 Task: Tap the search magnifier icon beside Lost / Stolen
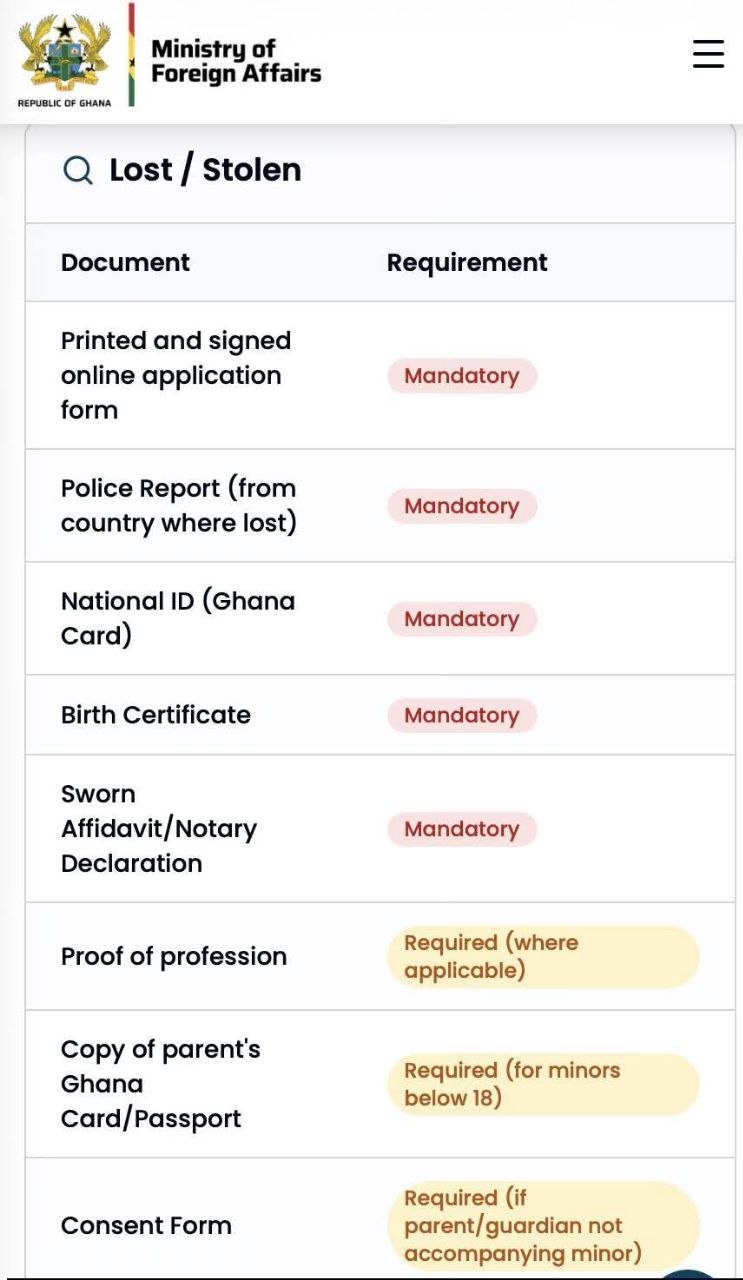(x=78, y=171)
